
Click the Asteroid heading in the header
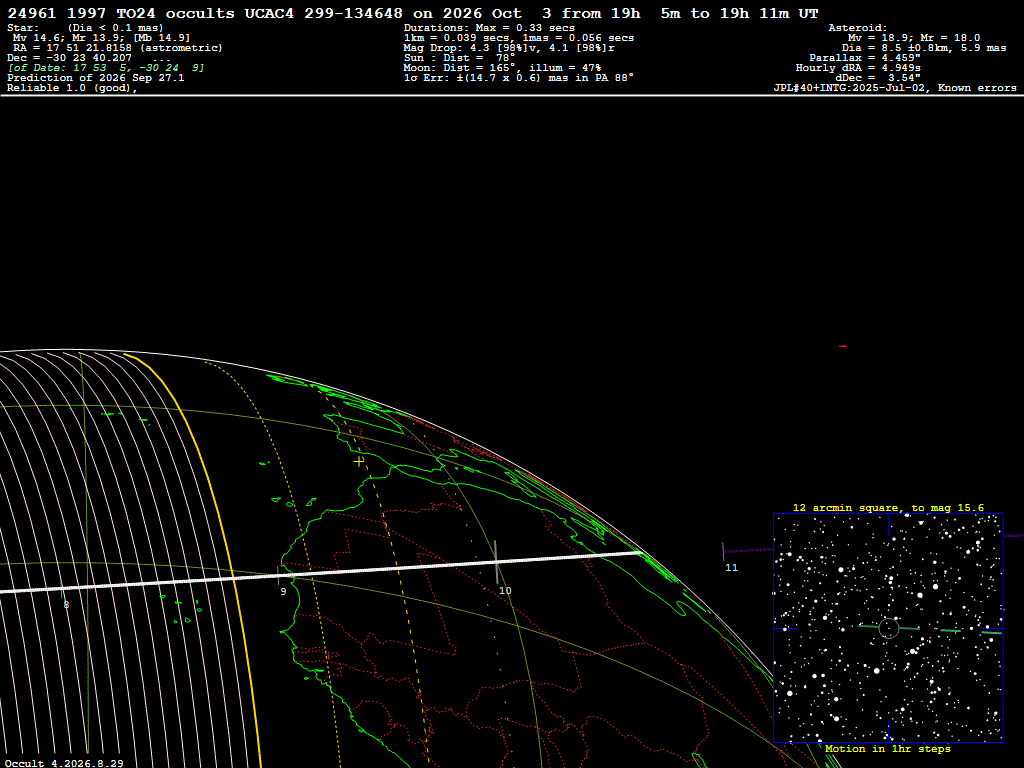[x=857, y=28]
